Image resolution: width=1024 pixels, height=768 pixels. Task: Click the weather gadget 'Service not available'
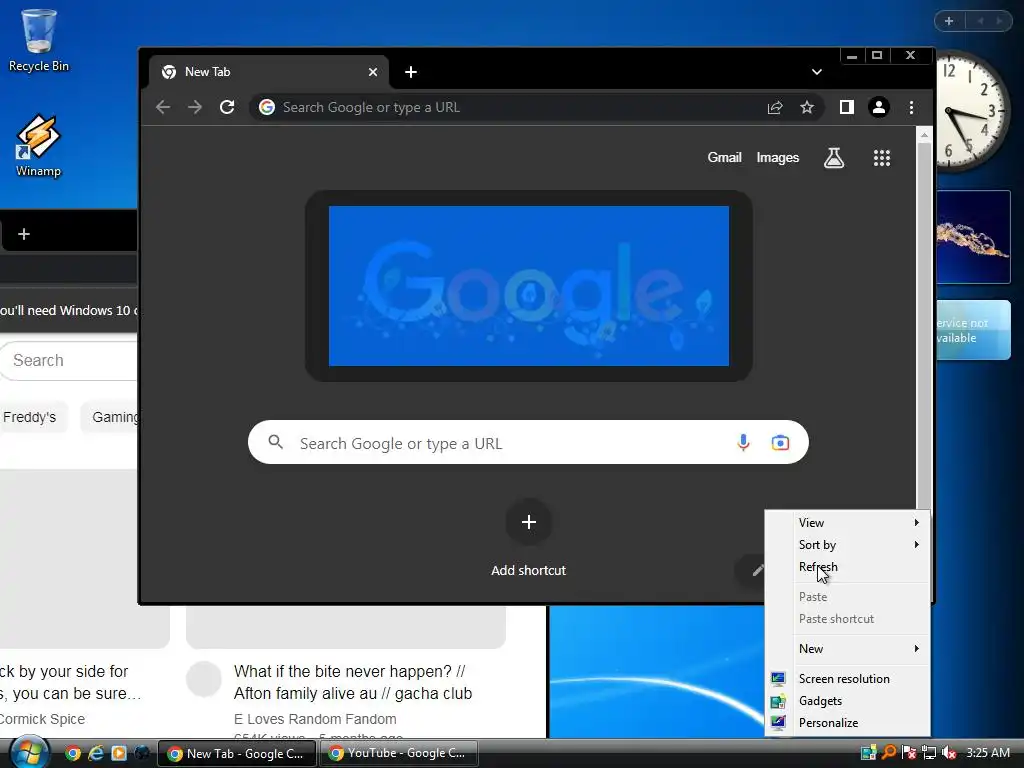point(974,330)
